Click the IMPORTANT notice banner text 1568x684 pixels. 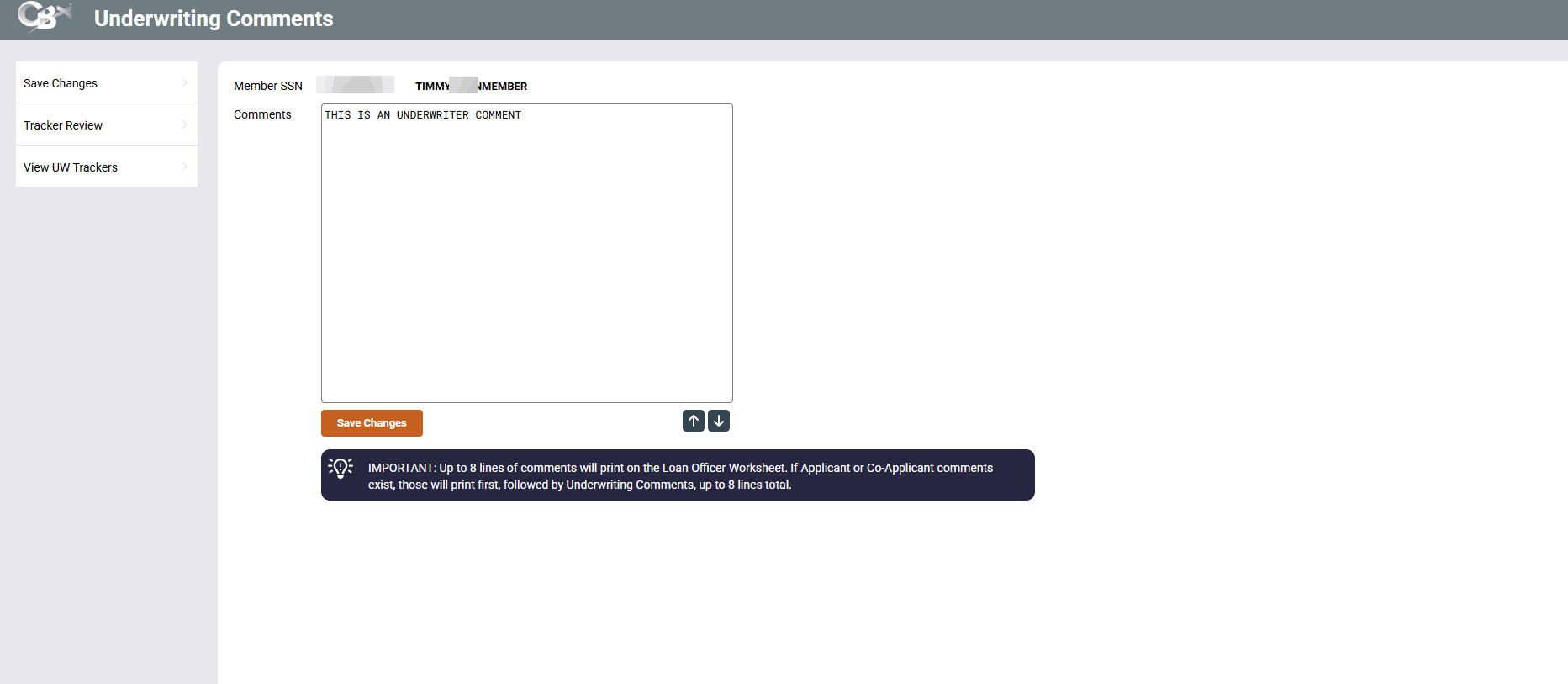tap(679, 476)
